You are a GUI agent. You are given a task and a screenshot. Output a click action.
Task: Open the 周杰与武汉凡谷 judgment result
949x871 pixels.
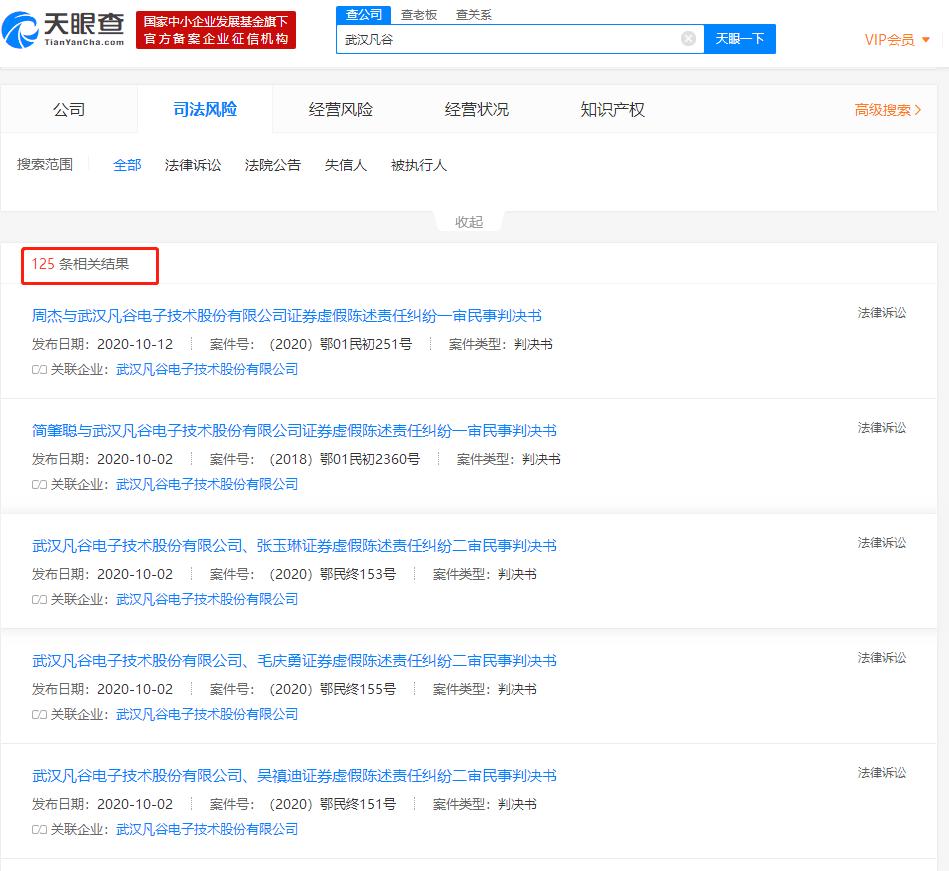click(287, 315)
